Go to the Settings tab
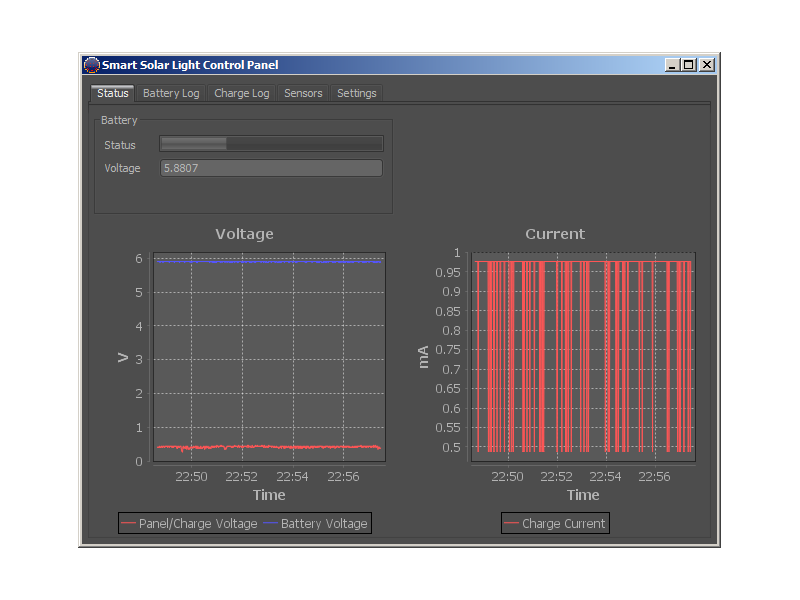 tap(356, 93)
